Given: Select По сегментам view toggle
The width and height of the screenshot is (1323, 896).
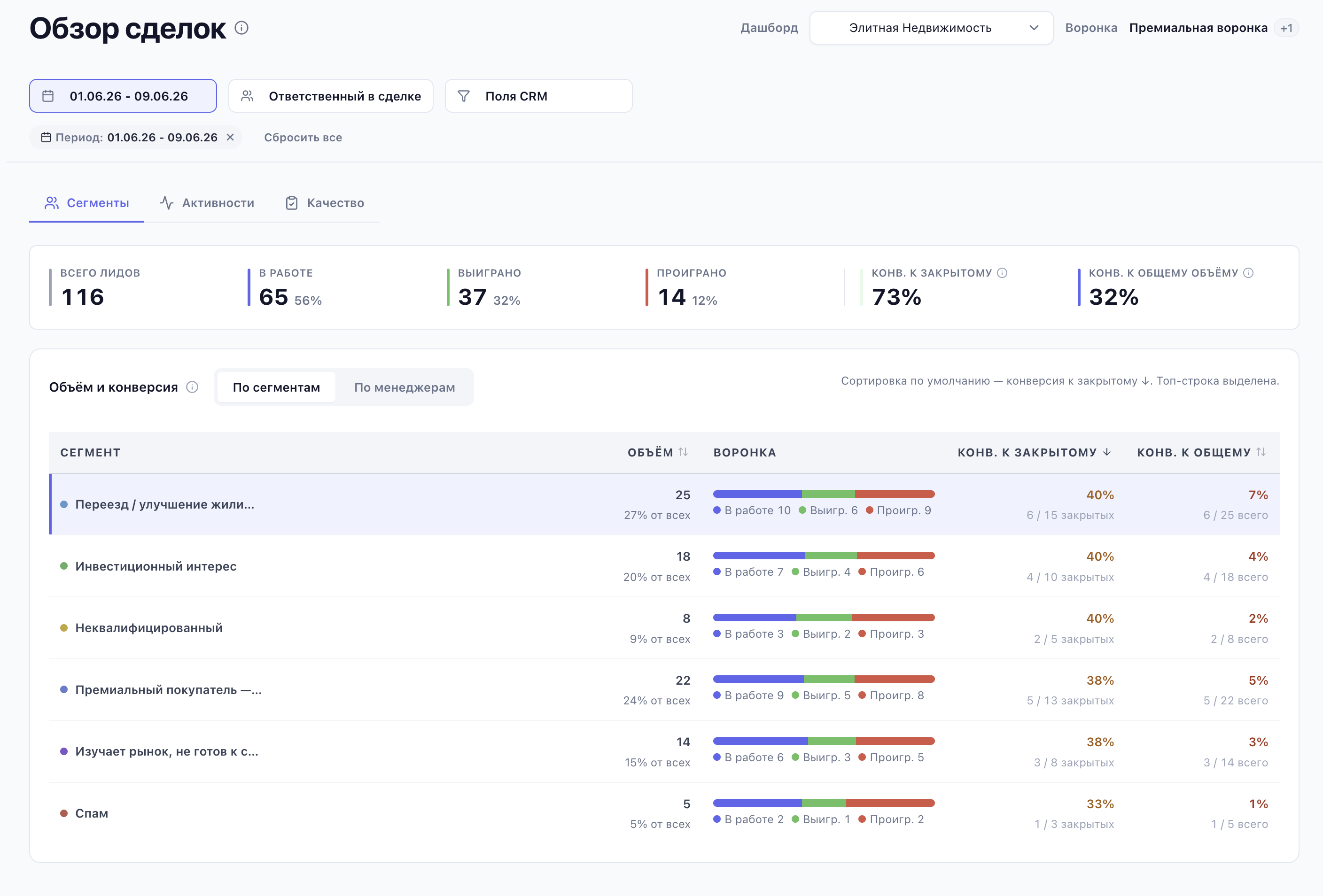Looking at the screenshot, I should [x=276, y=387].
